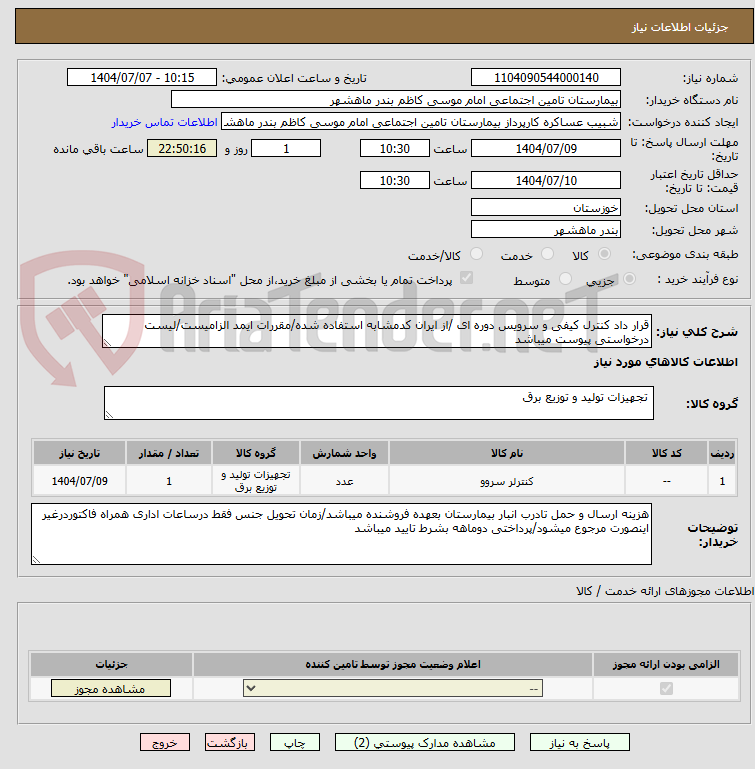
Task: Open مشاهده مدارک پیوستی (2) attachments
Action: pos(425,743)
